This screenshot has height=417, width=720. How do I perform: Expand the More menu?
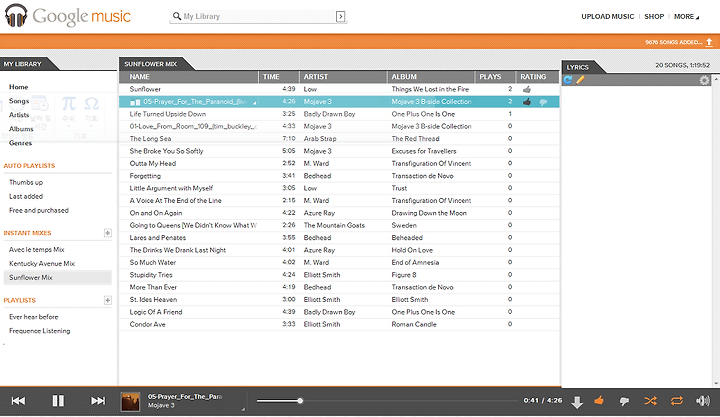pyautogui.click(x=686, y=17)
